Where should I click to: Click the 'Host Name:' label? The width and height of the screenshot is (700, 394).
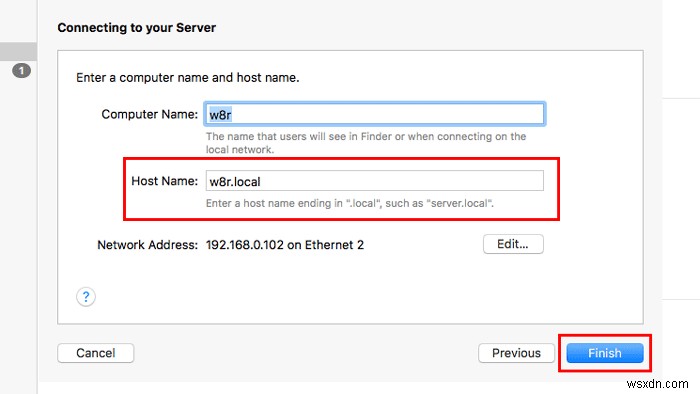point(164,181)
